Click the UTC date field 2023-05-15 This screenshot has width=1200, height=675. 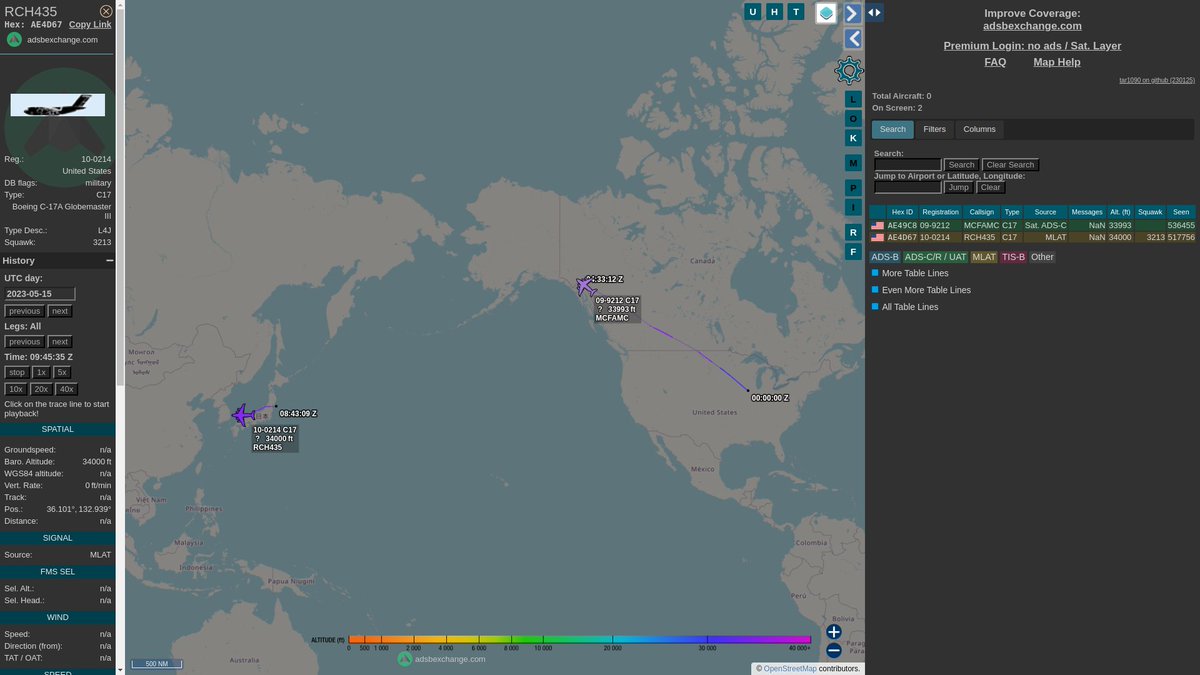pos(40,294)
